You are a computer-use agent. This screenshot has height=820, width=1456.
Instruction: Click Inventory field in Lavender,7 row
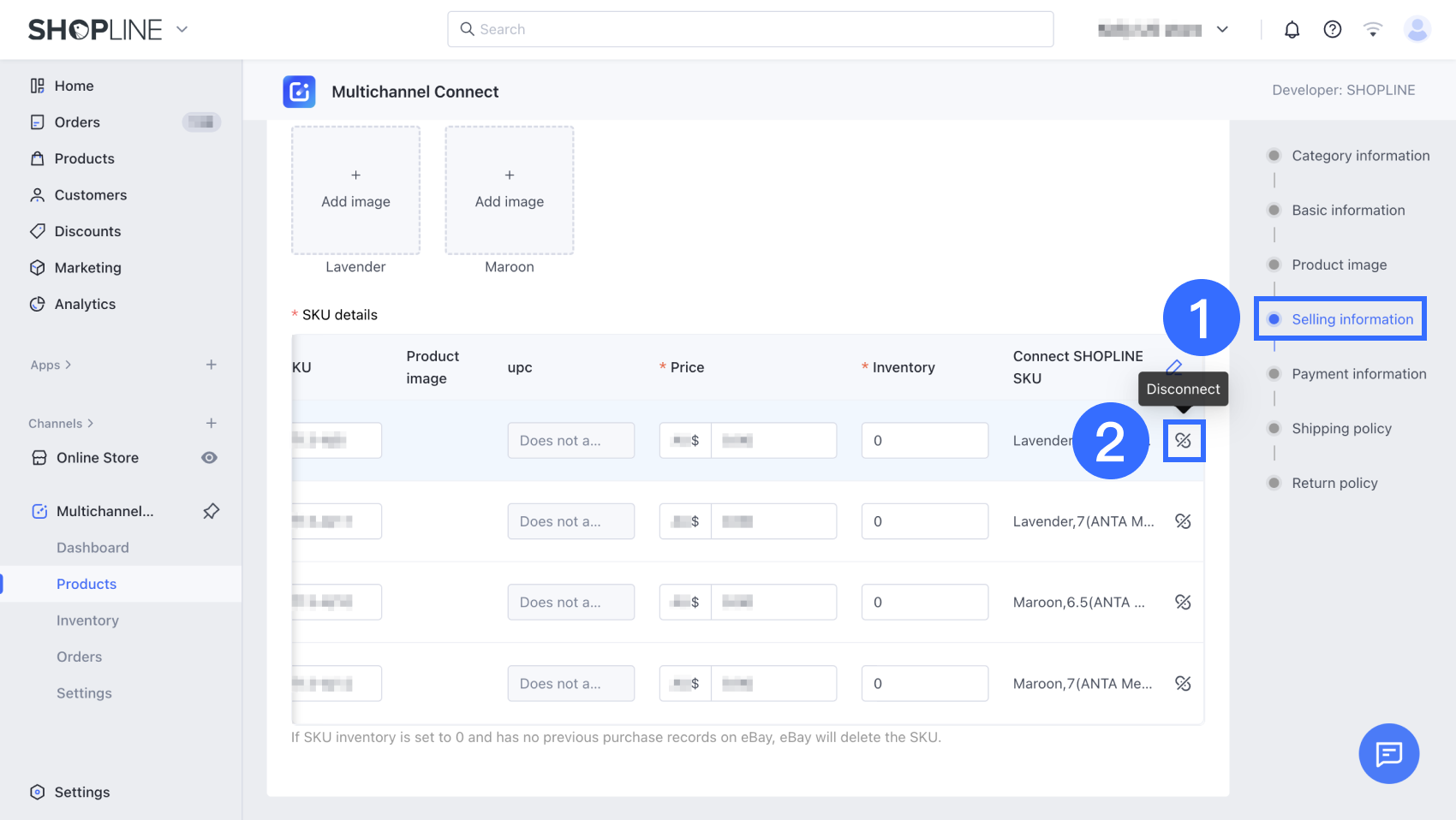(x=925, y=521)
